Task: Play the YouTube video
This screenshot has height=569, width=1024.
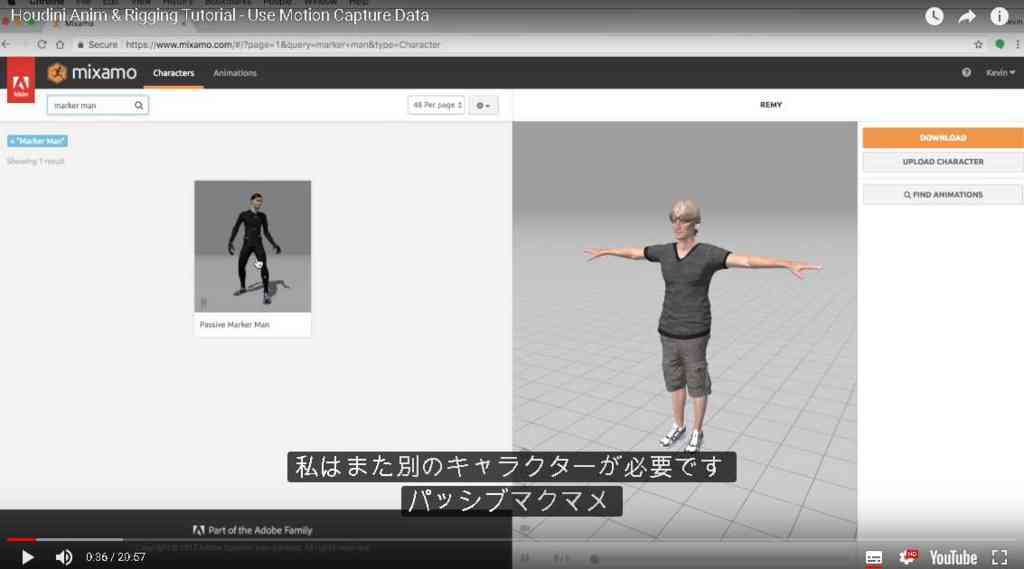Action: point(27,557)
